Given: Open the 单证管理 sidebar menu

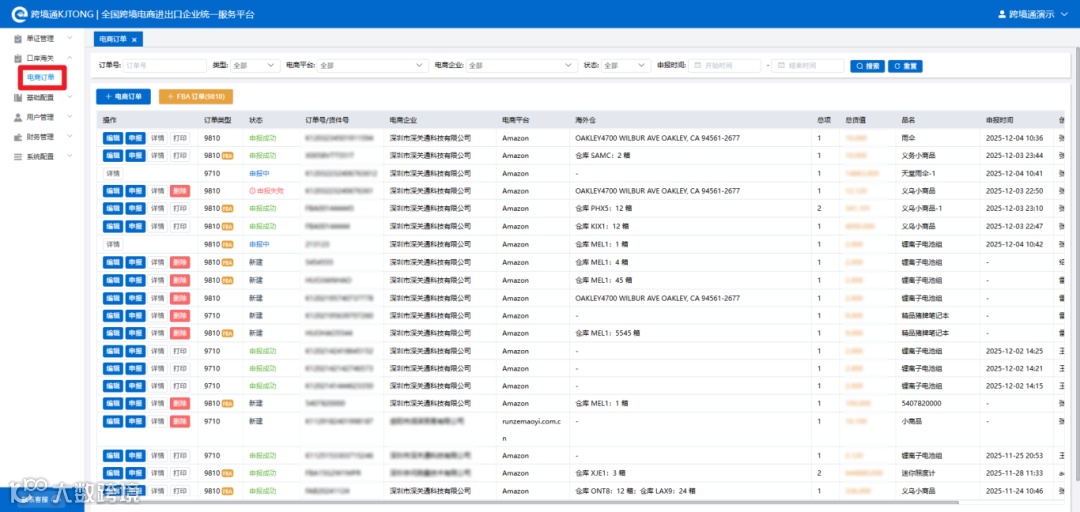Looking at the screenshot, I should click(x=42, y=39).
